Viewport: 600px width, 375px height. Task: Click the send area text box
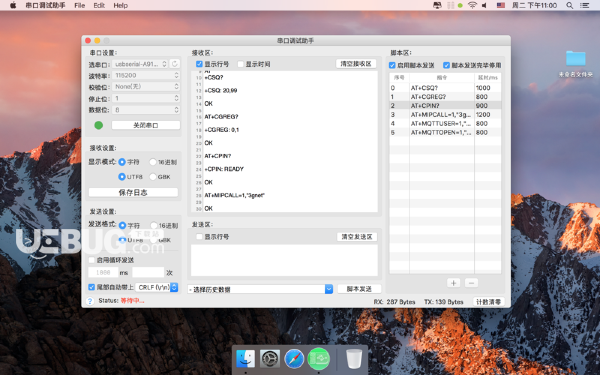284,260
